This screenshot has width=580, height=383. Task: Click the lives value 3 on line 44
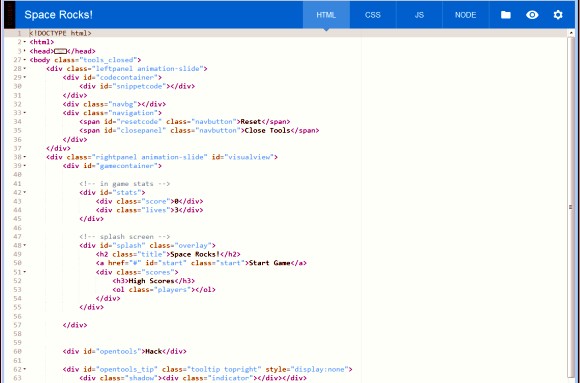click(176, 210)
